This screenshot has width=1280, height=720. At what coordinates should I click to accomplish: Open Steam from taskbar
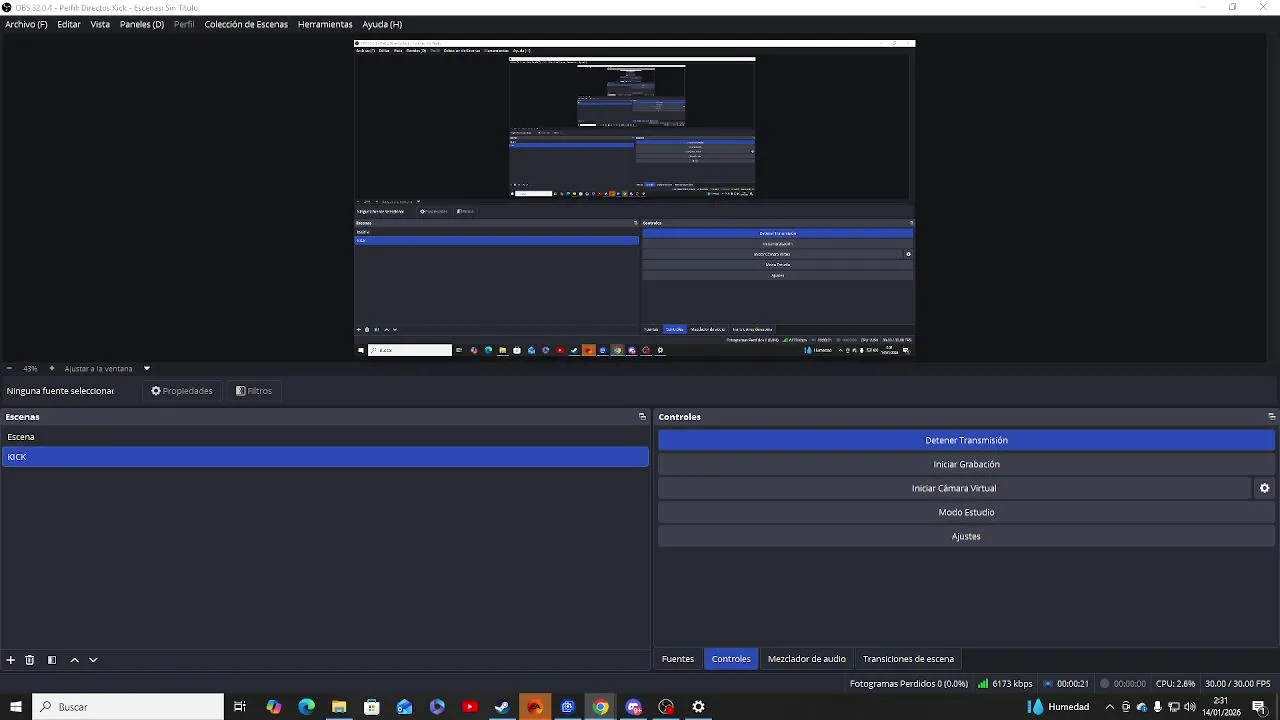pyautogui.click(x=502, y=707)
